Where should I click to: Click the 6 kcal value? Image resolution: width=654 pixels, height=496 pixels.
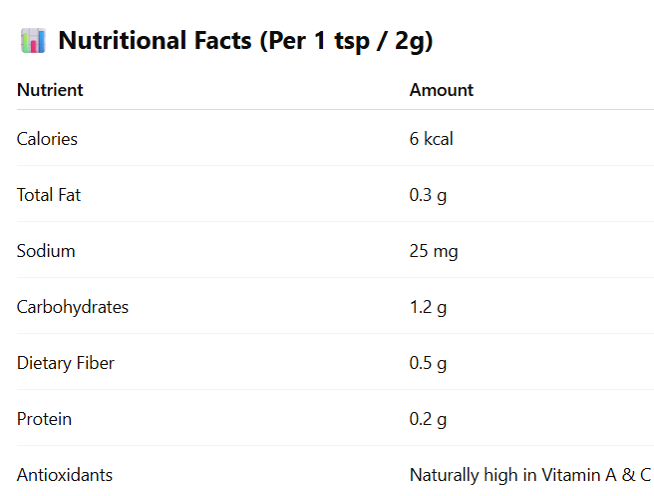tap(431, 139)
